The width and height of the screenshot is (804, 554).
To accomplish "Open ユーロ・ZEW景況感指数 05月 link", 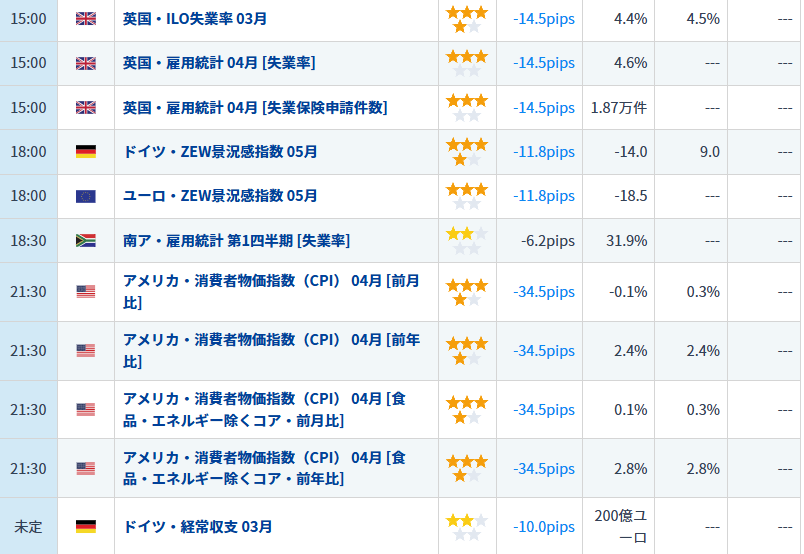I will (x=220, y=196).
